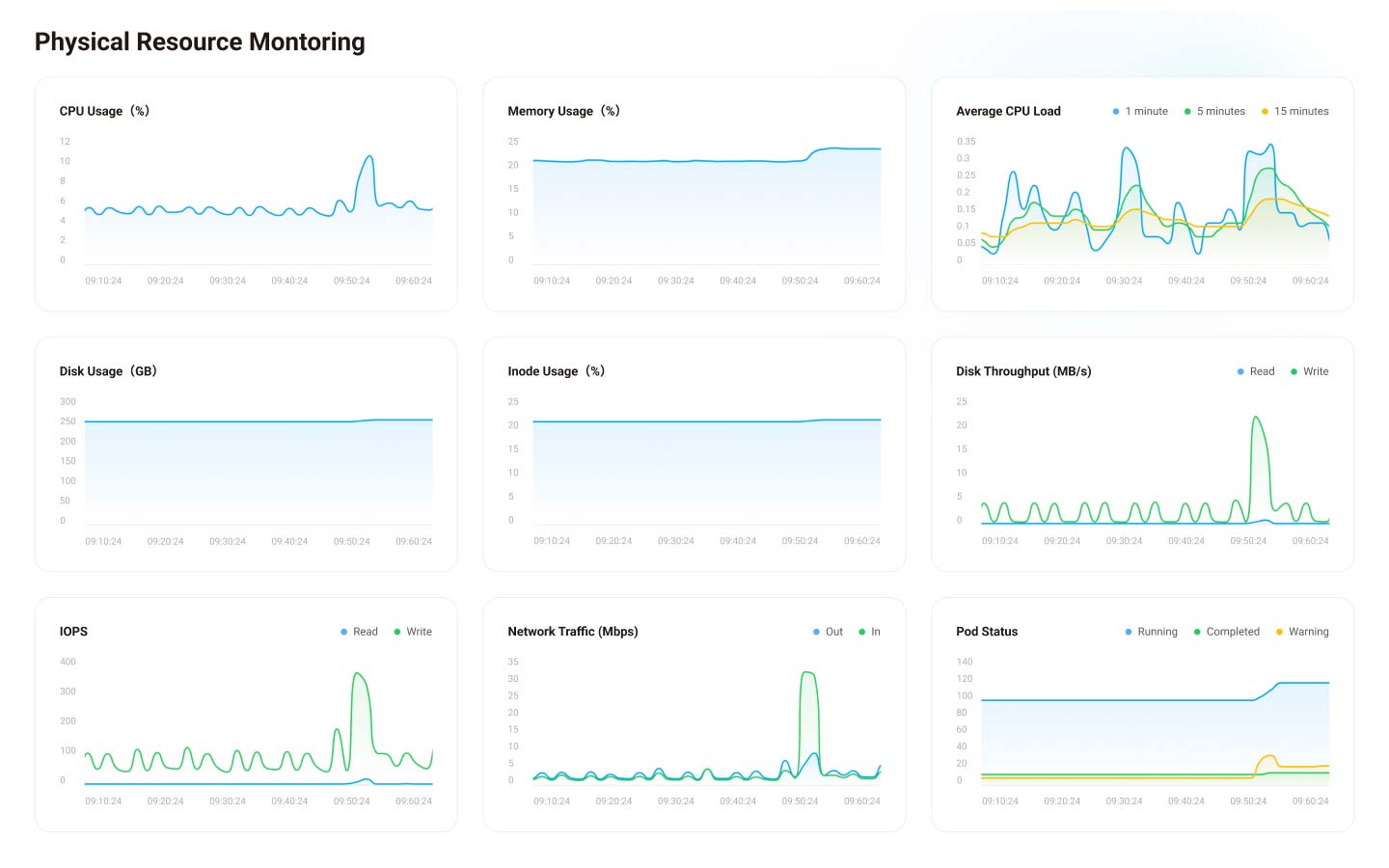Toggle Read legend in IOPS chart

click(359, 632)
